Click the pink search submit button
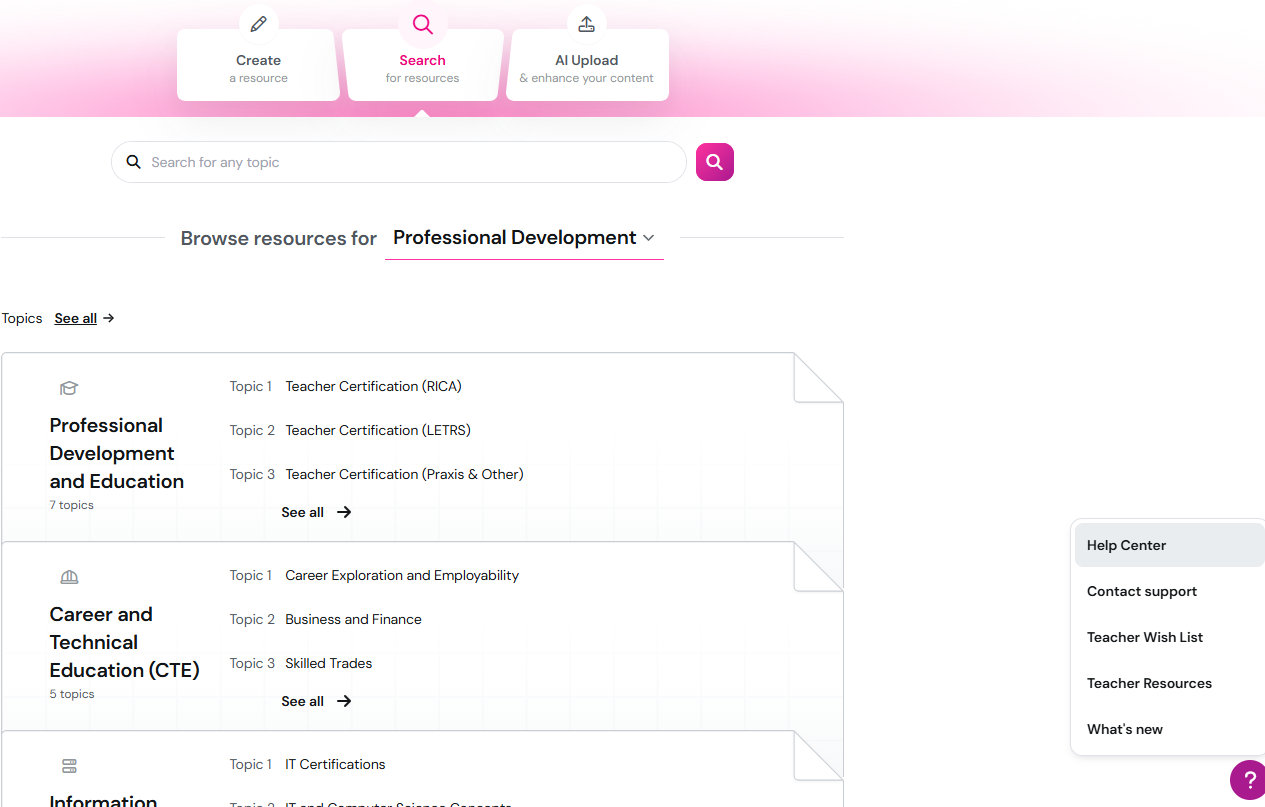 [x=715, y=162]
